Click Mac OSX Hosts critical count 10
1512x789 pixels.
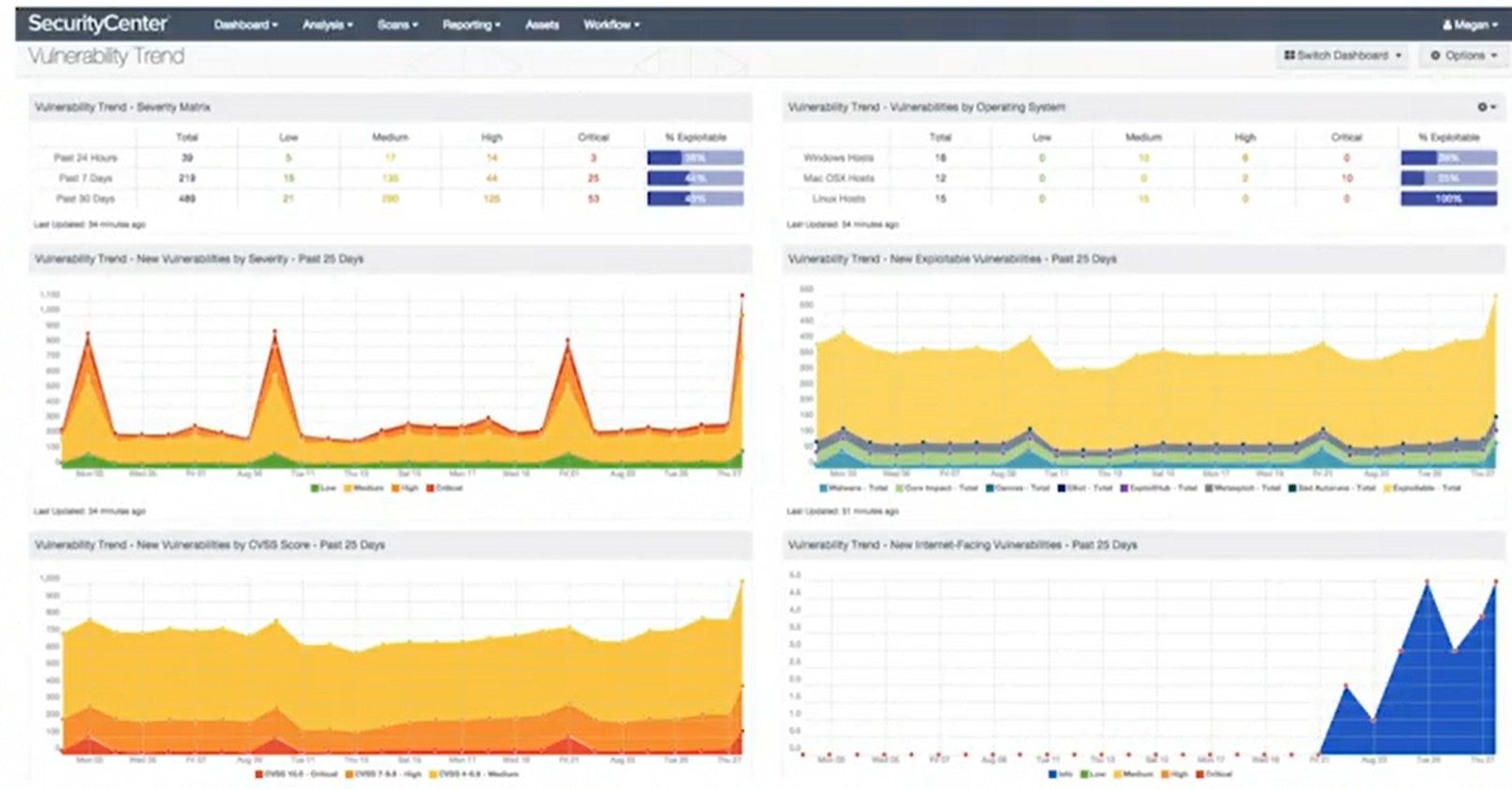1347,178
